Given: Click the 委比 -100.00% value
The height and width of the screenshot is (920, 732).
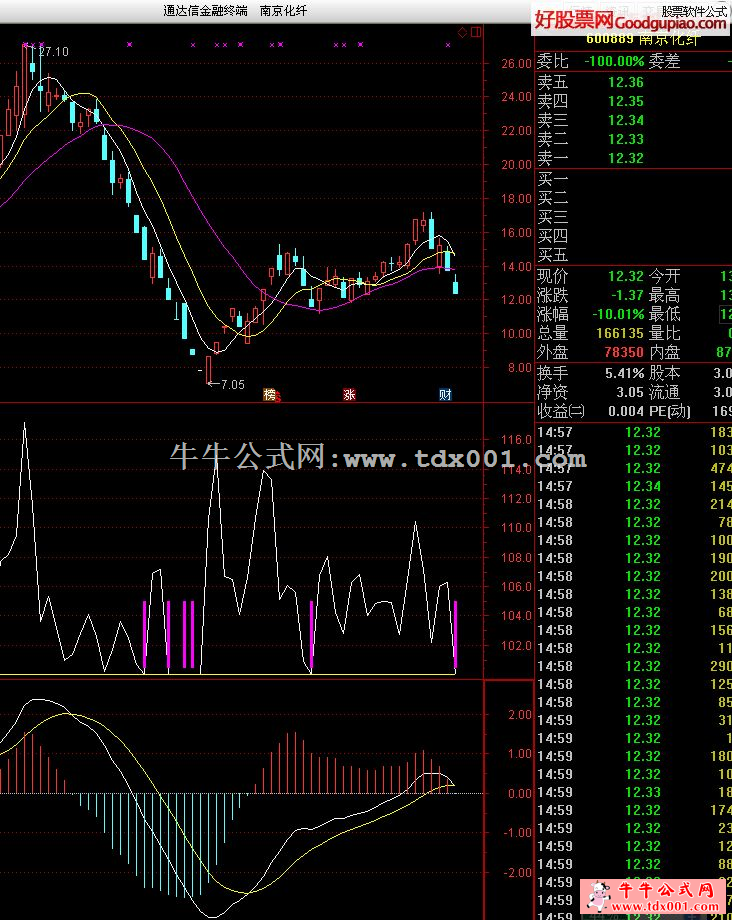Looking at the screenshot, I should coord(614,61).
